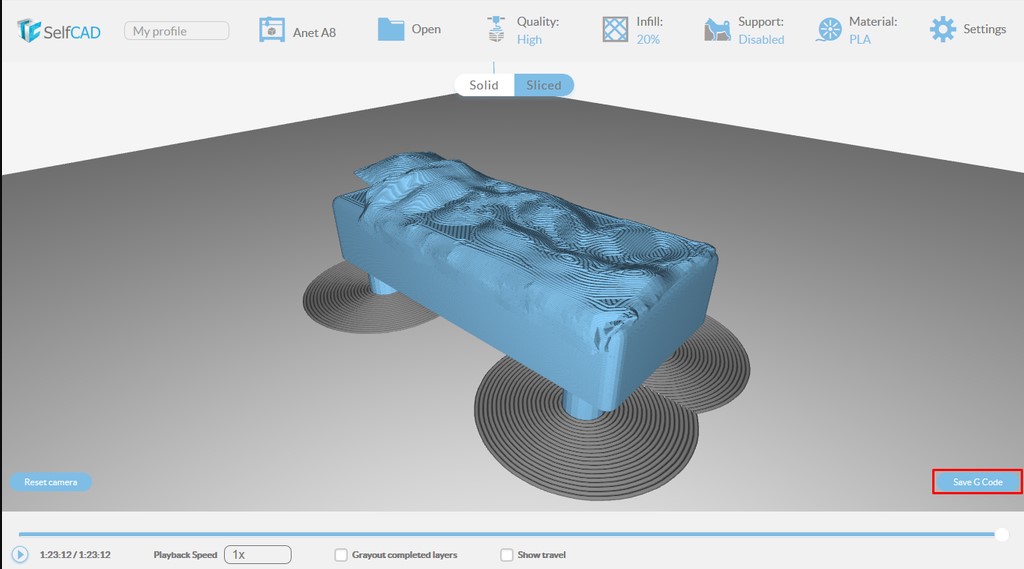The width and height of the screenshot is (1024, 569).
Task: Toggle the Show travel checkbox
Action: [507, 555]
